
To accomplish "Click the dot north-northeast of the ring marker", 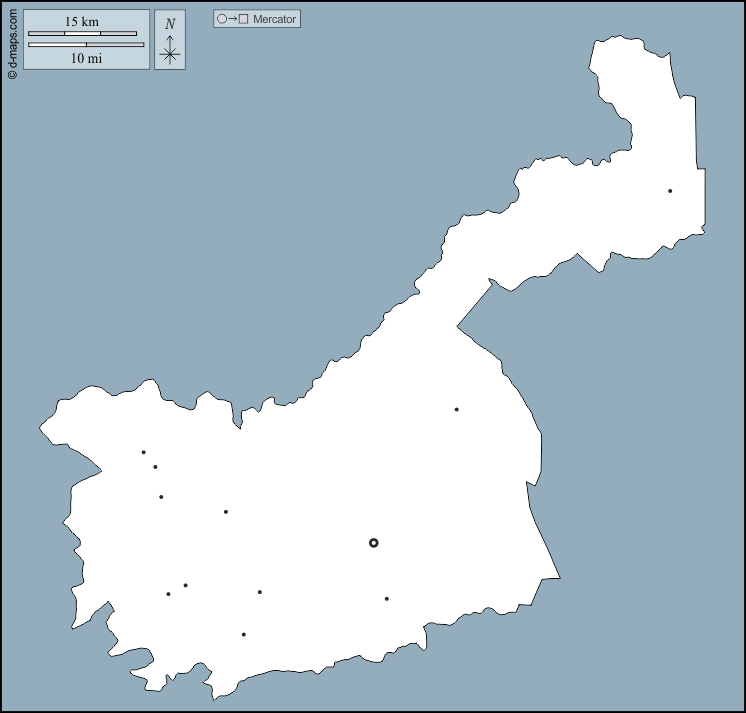I will [x=456, y=409].
